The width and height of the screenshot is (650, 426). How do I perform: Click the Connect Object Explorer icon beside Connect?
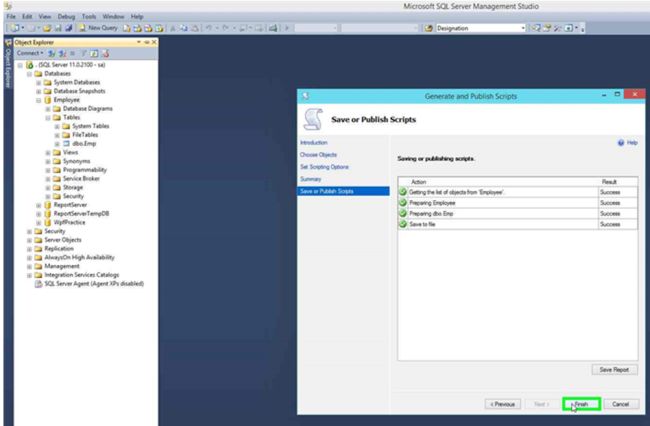click(51, 53)
